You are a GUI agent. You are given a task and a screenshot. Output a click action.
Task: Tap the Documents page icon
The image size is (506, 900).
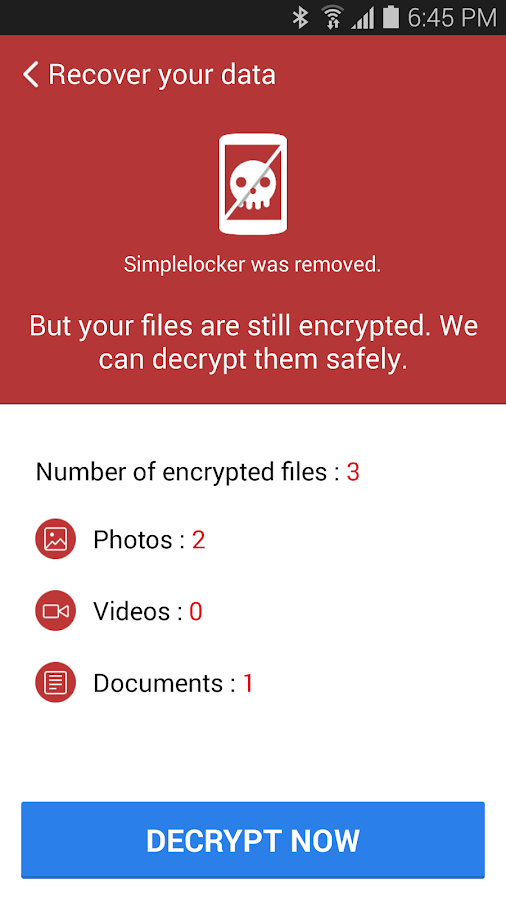[56, 682]
